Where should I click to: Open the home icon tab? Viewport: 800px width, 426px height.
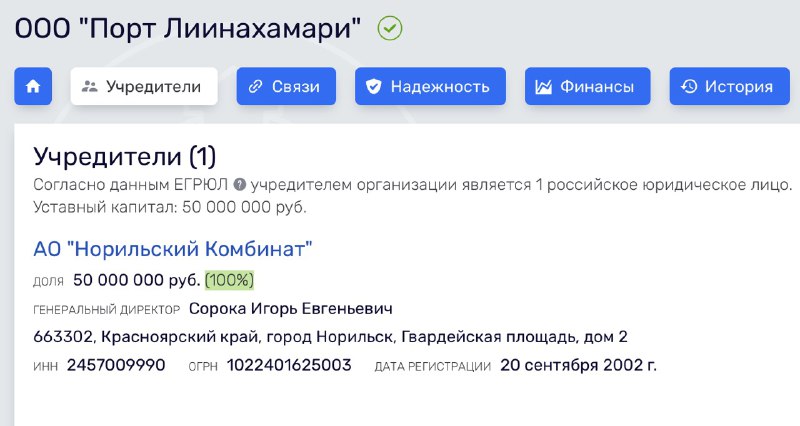pyautogui.click(x=33, y=86)
